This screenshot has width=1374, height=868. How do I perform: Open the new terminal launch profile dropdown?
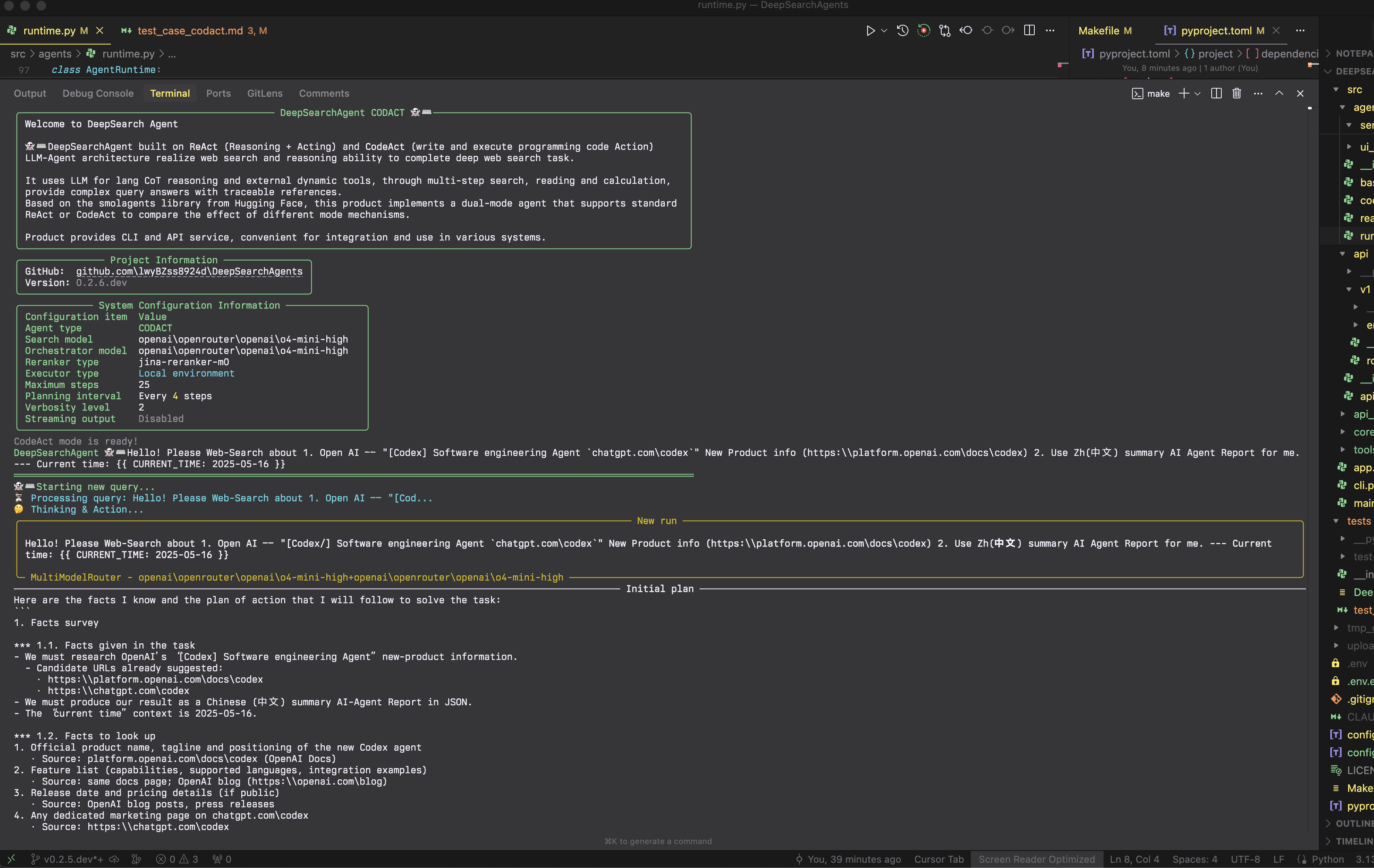click(1197, 94)
